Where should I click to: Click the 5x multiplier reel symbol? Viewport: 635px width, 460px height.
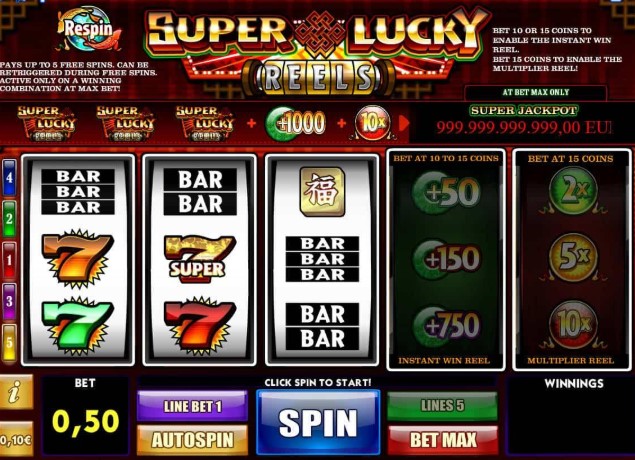pyautogui.click(x=573, y=257)
